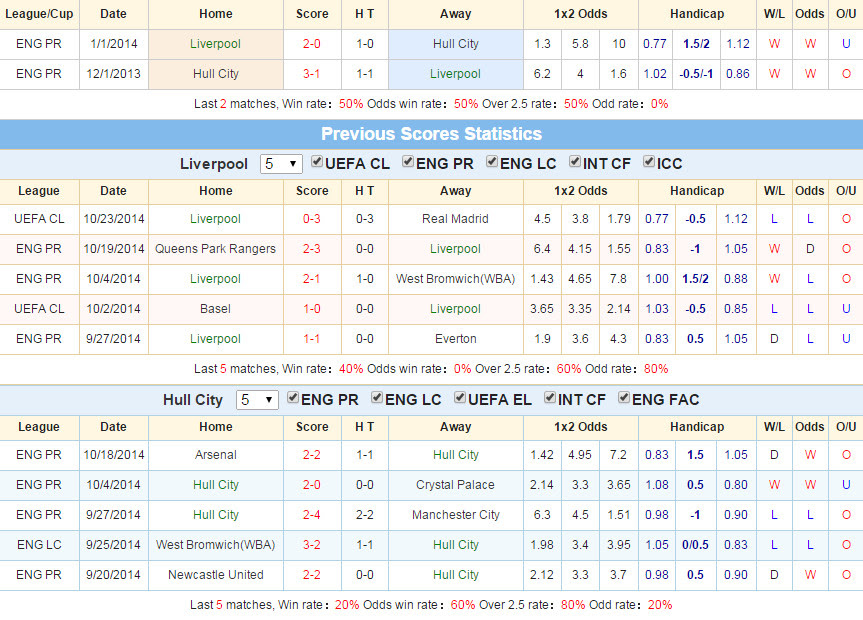Click the 1-1 score versus Everton

[x=312, y=339]
